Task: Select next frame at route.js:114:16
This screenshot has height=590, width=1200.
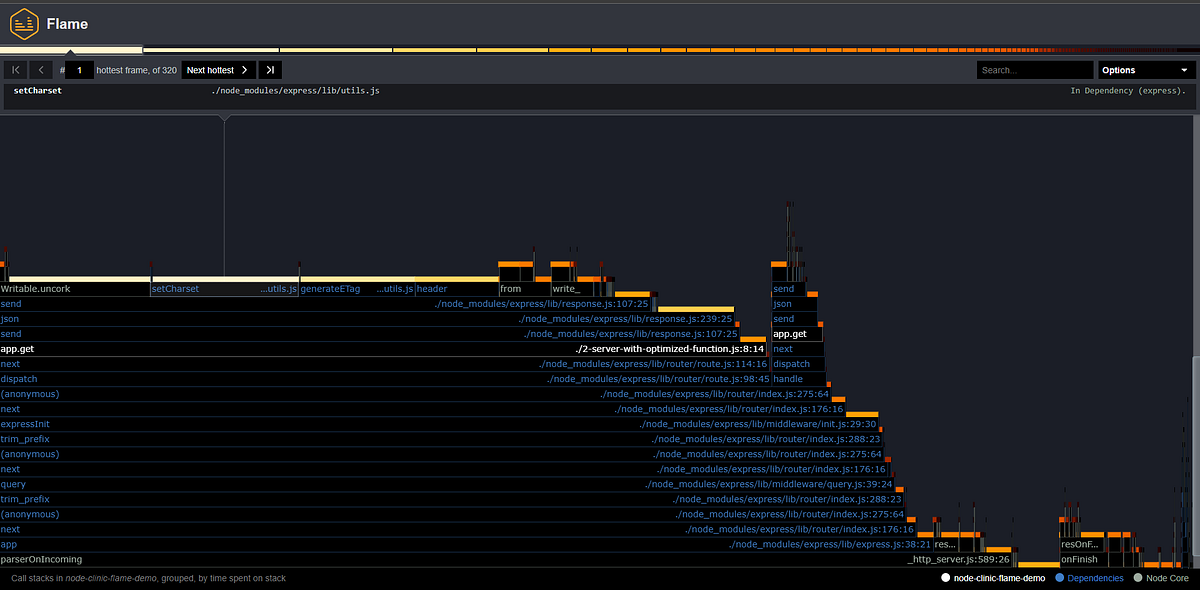Action: click(385, 364)
